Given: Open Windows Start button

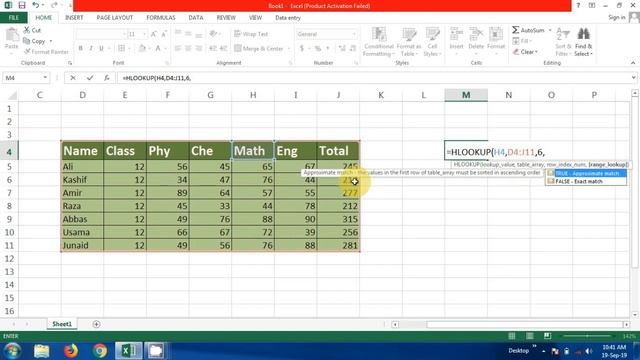Looking at the screenshot, I should (x=13, y=351).
